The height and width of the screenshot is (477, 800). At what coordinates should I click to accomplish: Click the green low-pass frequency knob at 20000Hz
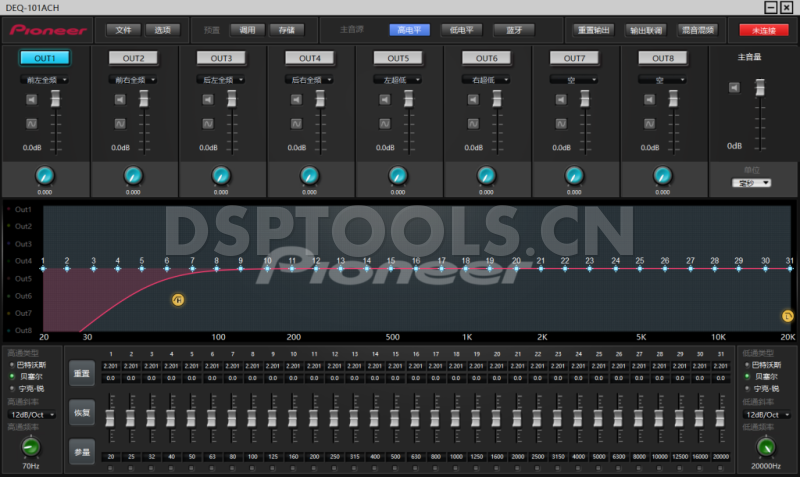pyautogui.click(x=766, y=446)
